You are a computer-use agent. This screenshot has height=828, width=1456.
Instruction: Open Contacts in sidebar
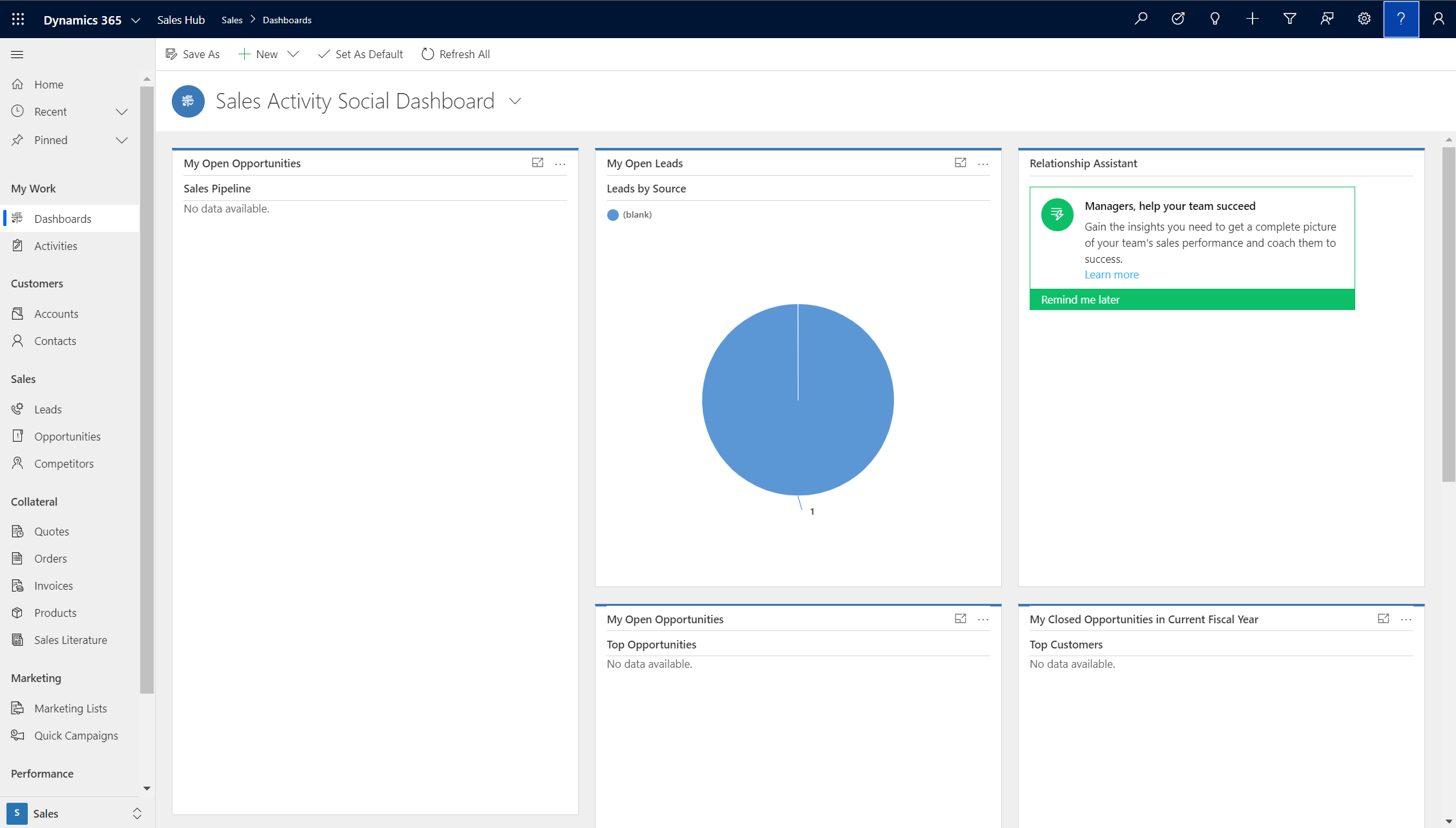pyautogui.click(x=70, y=341)
